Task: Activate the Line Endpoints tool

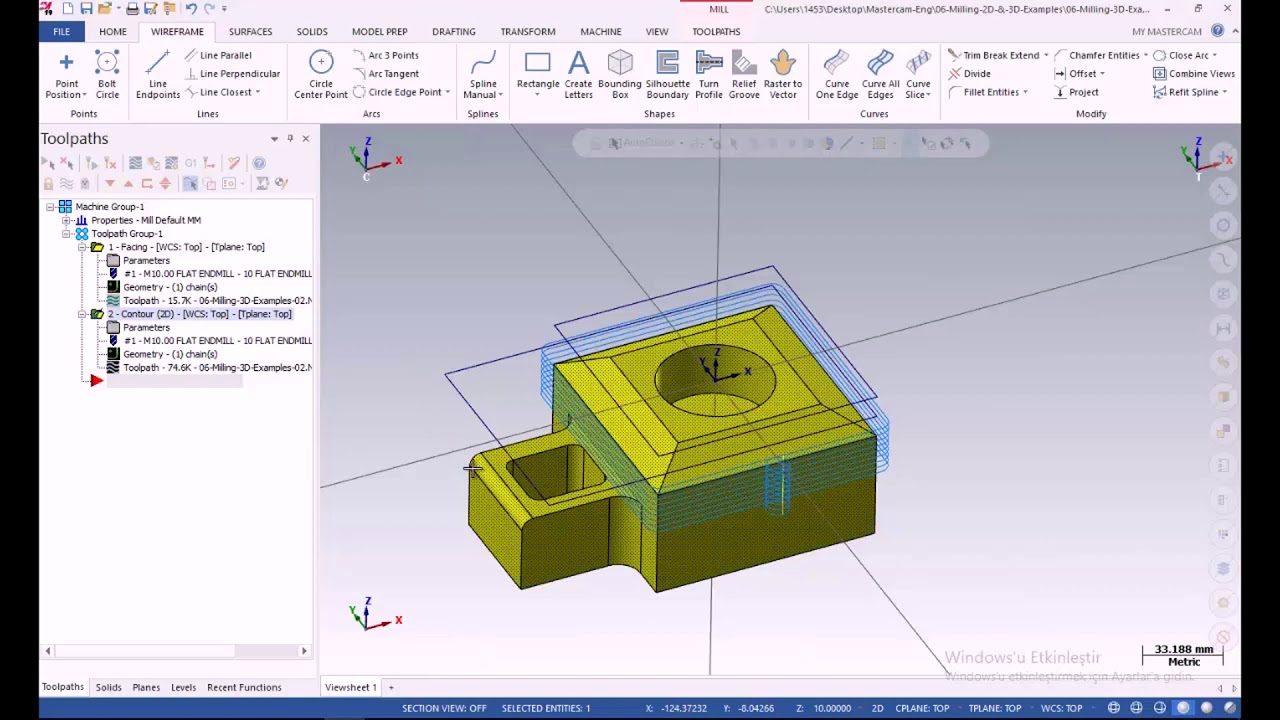Action: click(x=158, y=75)
